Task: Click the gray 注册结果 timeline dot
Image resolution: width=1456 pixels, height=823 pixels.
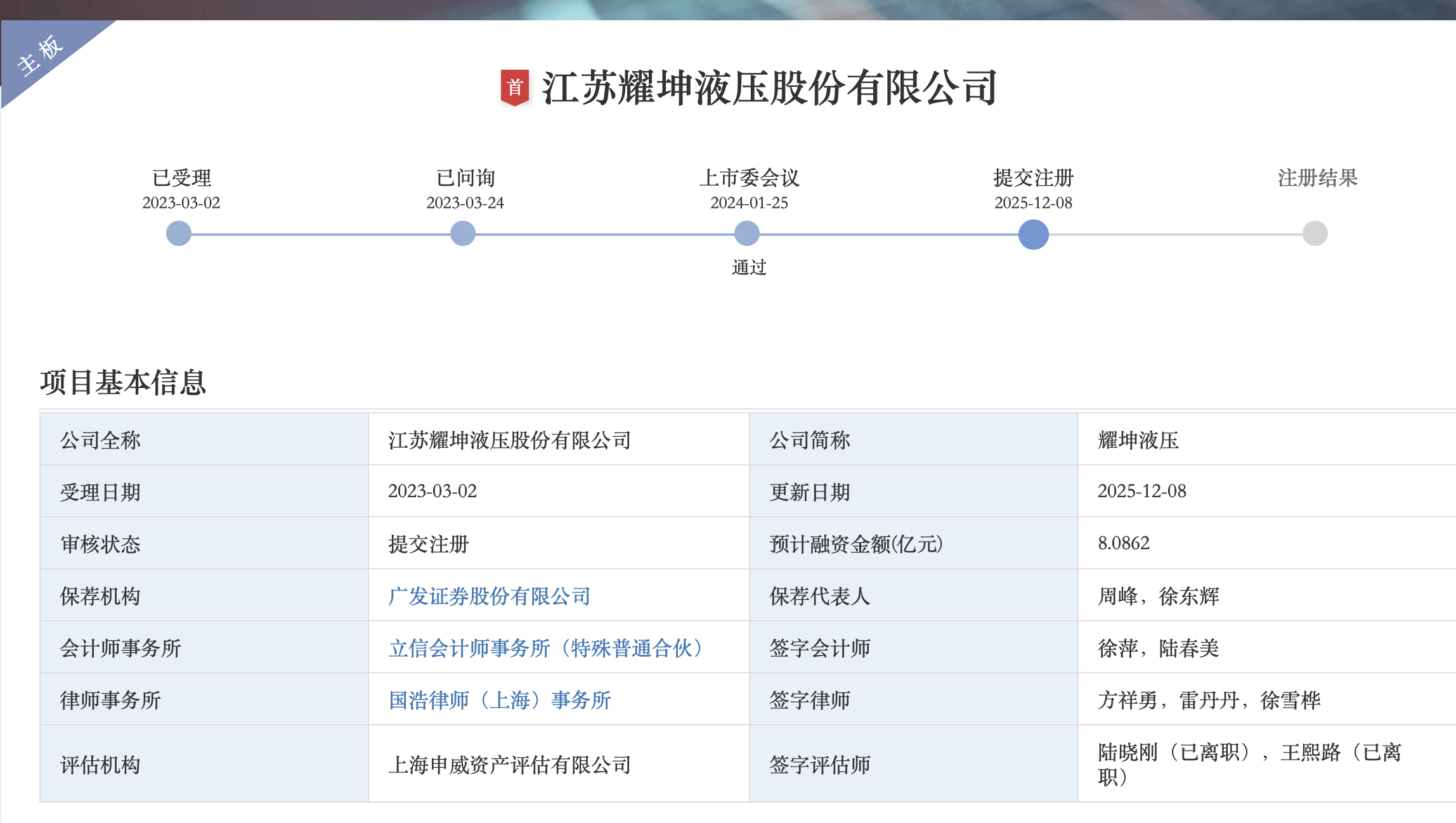Action: [1315, 233]
